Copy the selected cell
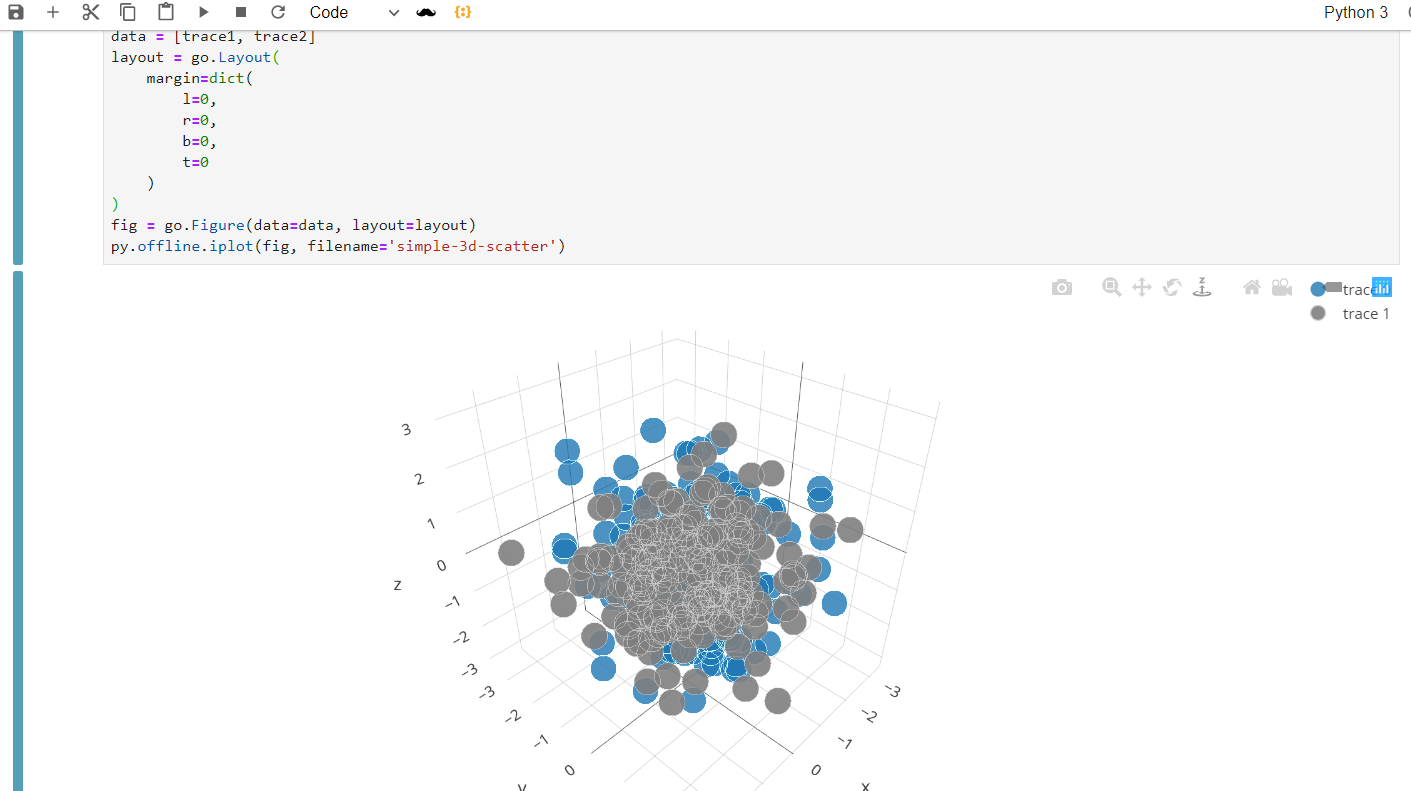Viewport: 1411px width, 791px height. coord(128,12)
